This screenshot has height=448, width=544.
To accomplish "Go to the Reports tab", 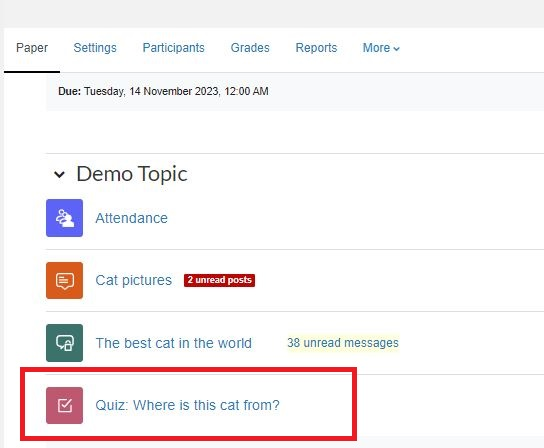I will point(316,48).
